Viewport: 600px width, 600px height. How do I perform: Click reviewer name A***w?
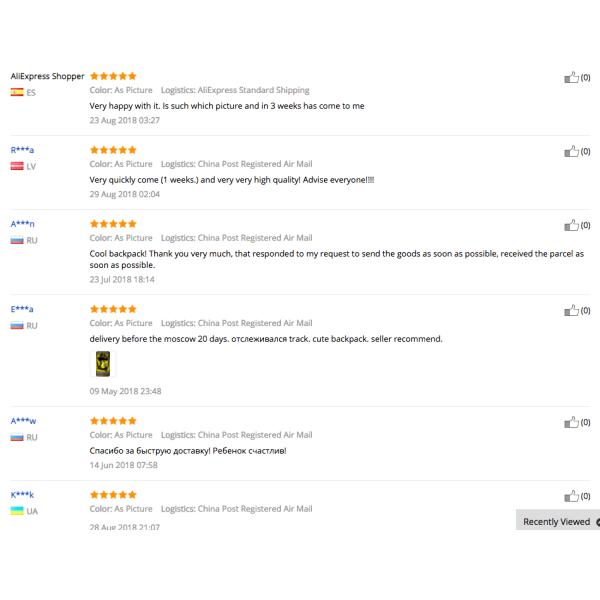[23, 421]
